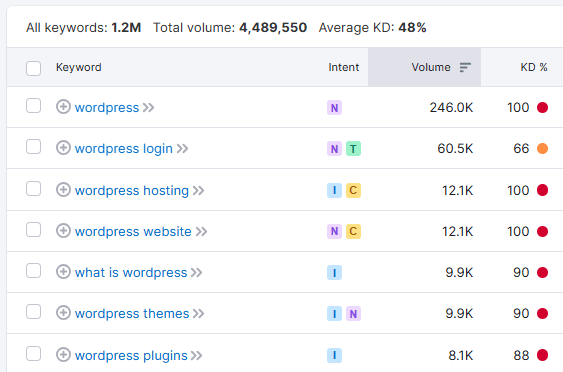Open the 'what is wordpress' keyword link

point(131,273)
